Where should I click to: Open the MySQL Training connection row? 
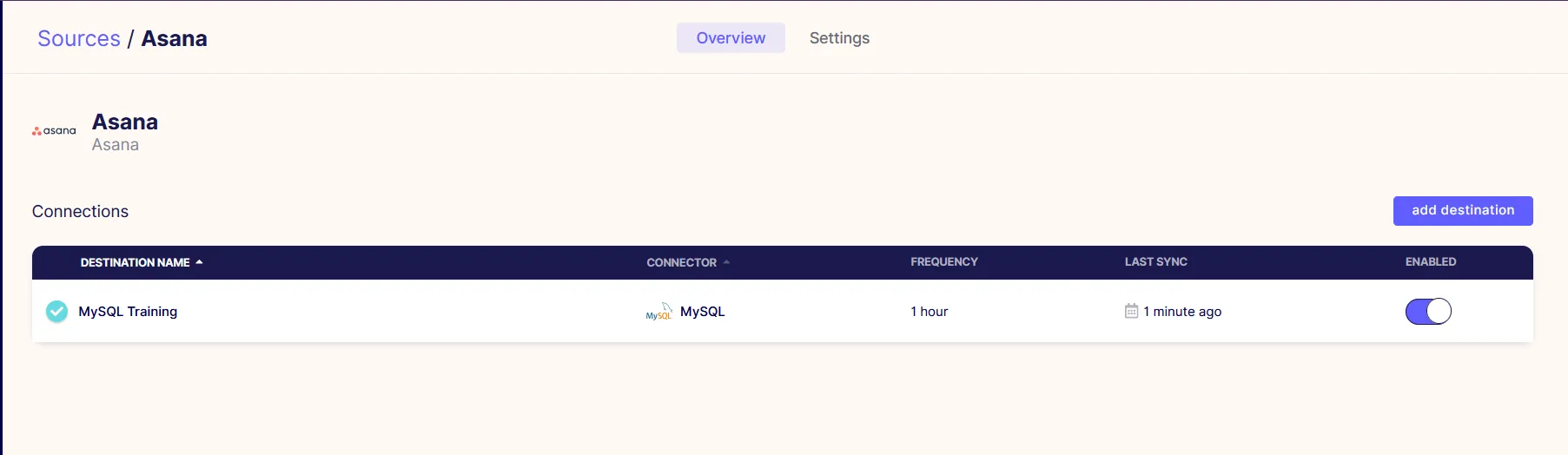pos(783,311)
